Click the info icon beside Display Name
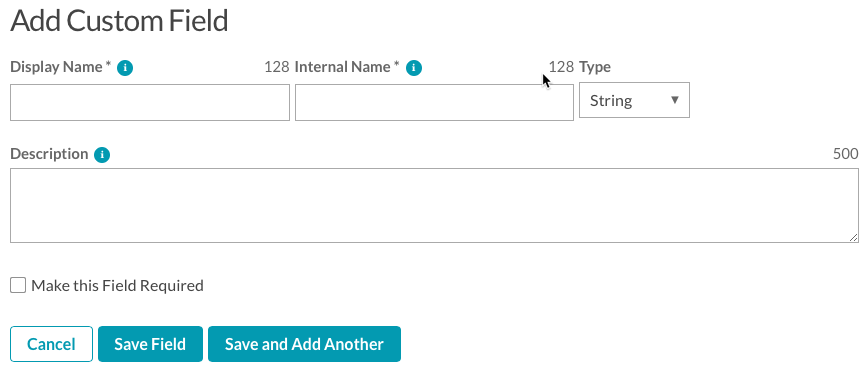 pos(125,68)
